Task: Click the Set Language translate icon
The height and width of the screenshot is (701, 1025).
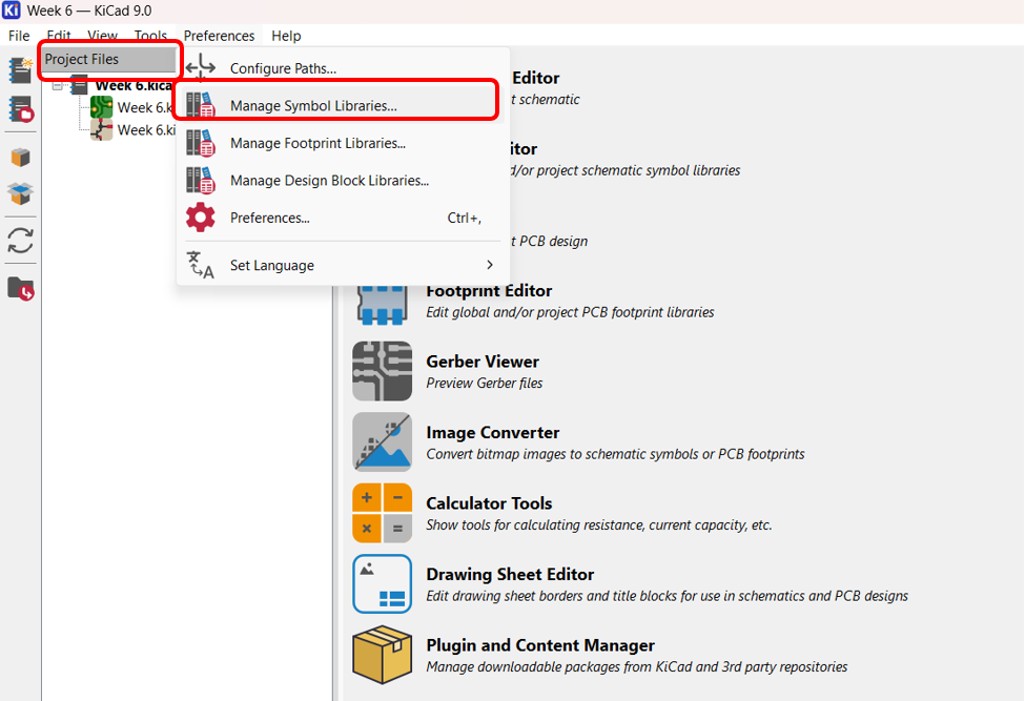Action: coord(200,265)
